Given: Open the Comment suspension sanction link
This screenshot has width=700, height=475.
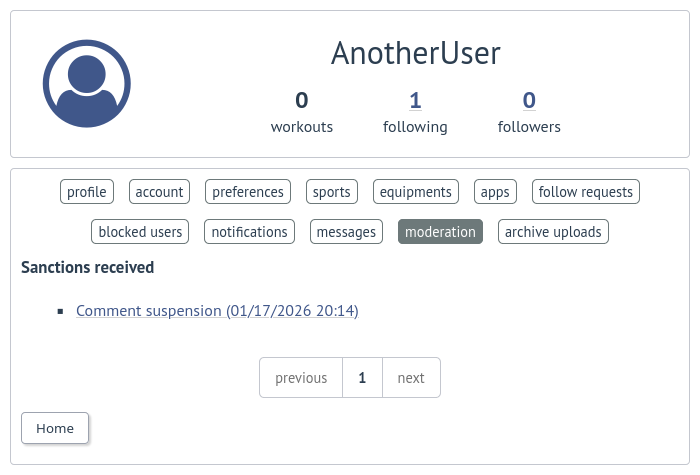Looking at the screenshot, I should pyautogui.click(x=217, y=311).
